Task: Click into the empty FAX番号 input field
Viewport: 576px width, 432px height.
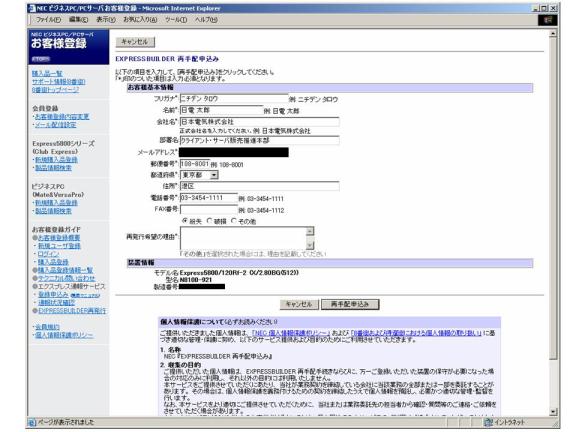Action: [209, 209]
